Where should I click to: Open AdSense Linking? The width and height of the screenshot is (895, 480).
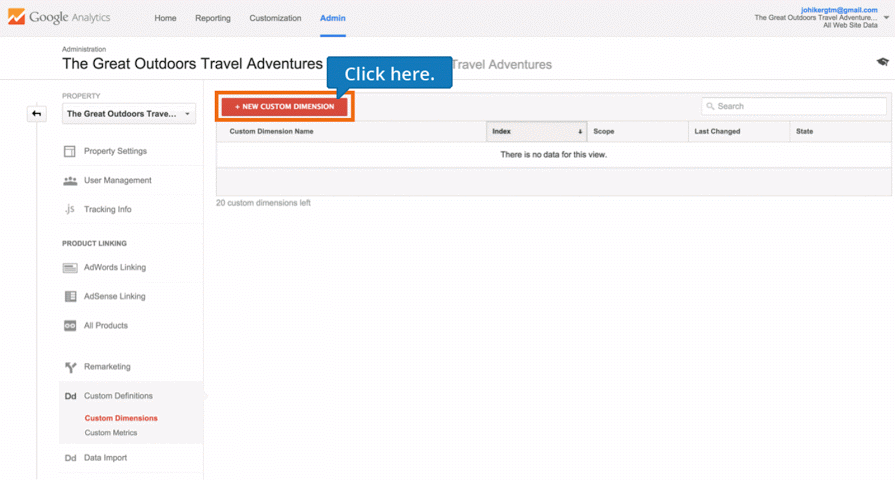click(x=115, y=296)
